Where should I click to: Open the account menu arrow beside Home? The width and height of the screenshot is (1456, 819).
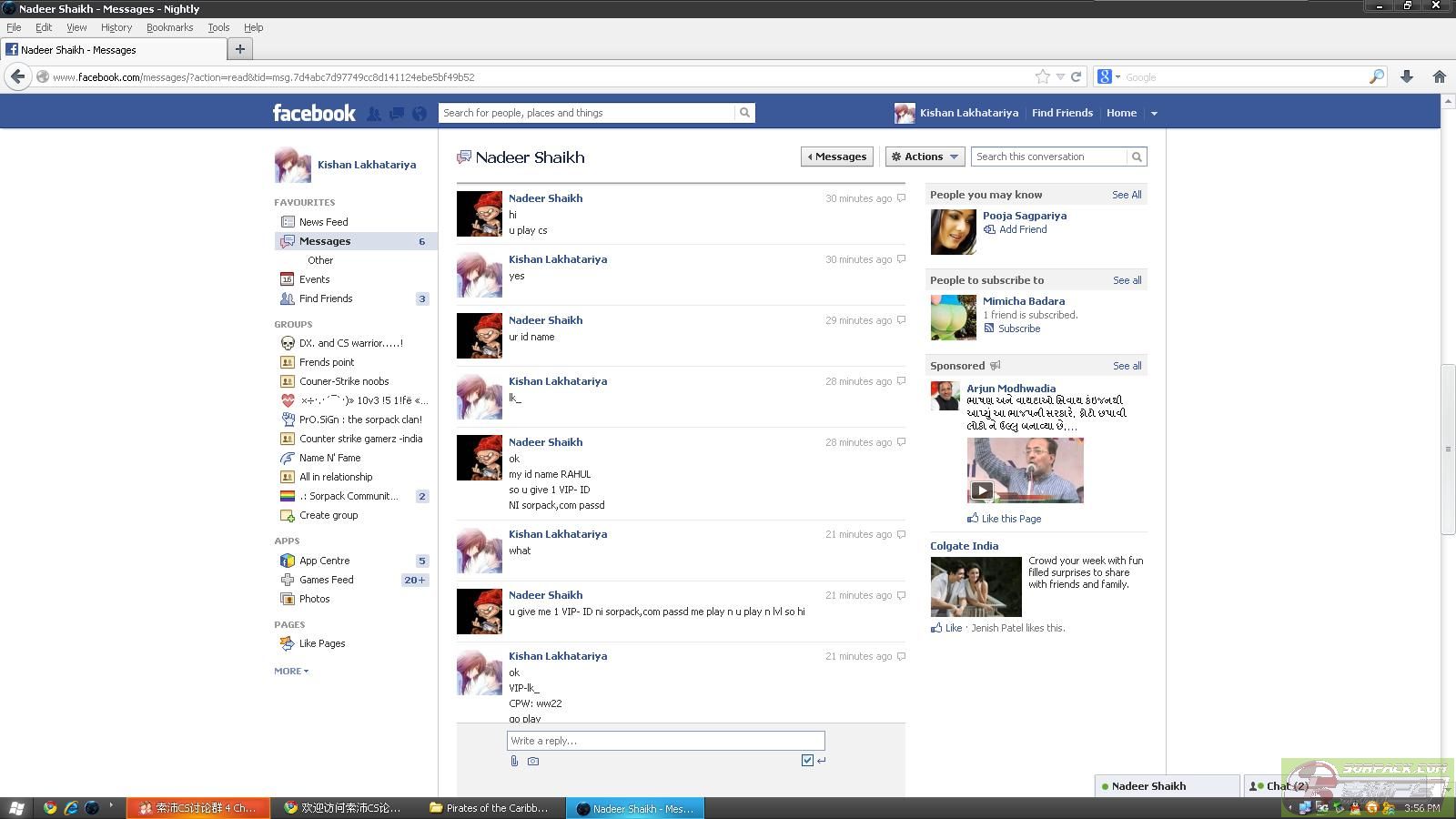1154,114
